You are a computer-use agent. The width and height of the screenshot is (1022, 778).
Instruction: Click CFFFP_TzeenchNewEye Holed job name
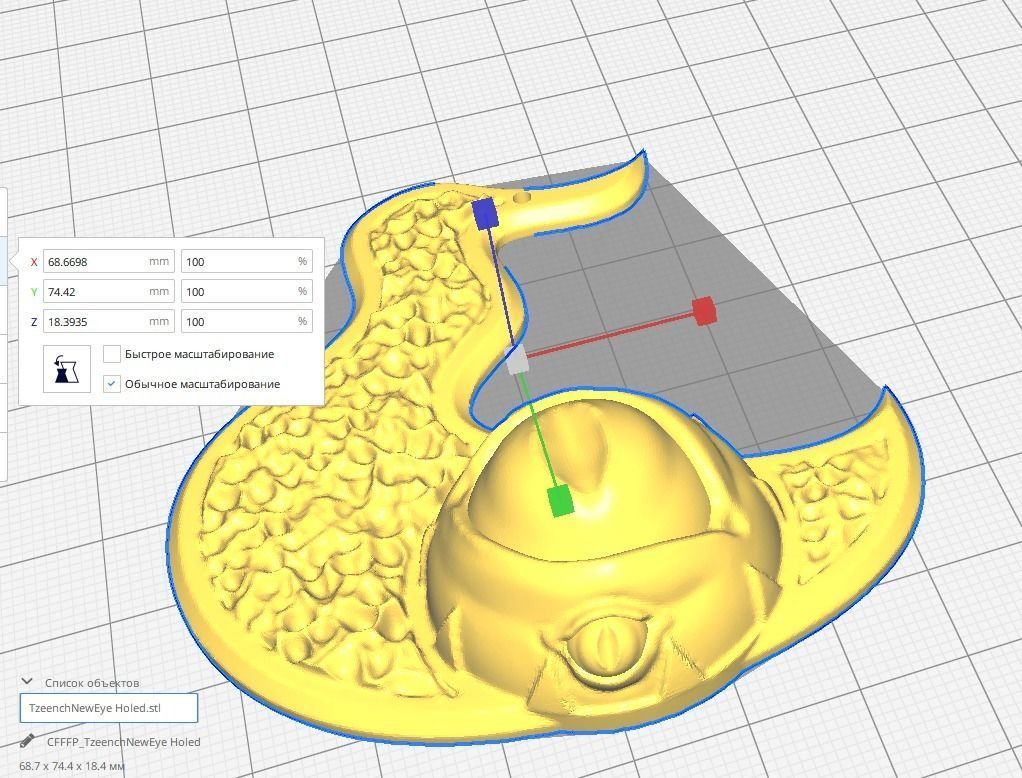[123, 742]
